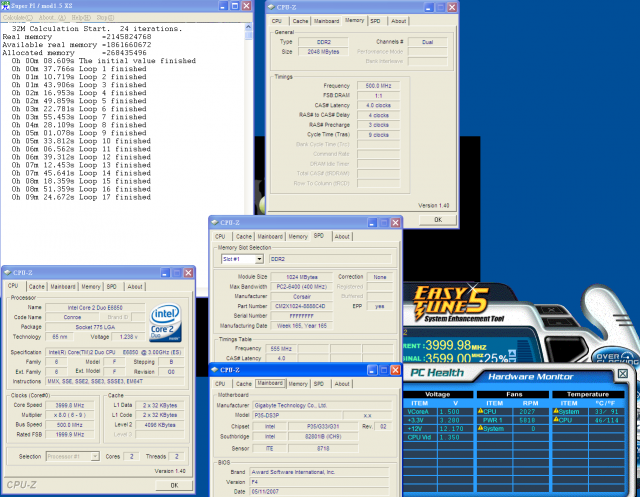Open the Overclocking button in EasyTune5
Screen dimensions: 640x497
(616, 357)
